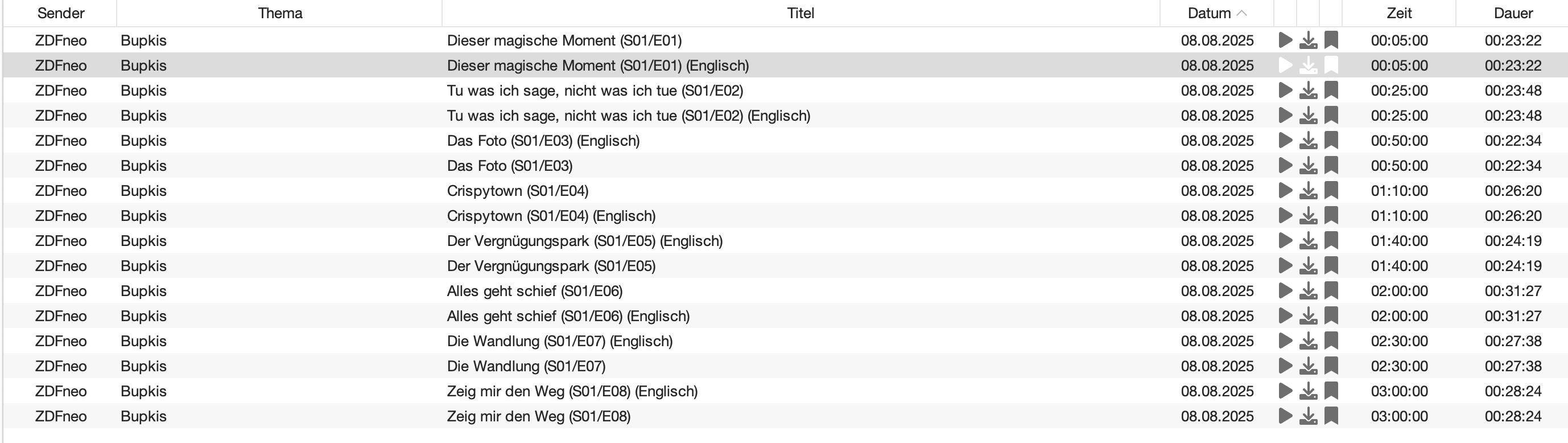Screen dimensions: 1568x443
Task: Bookmark the highlighted Dieser magische Moment (Englisch) row
Action: click(x=1331, y=65)
